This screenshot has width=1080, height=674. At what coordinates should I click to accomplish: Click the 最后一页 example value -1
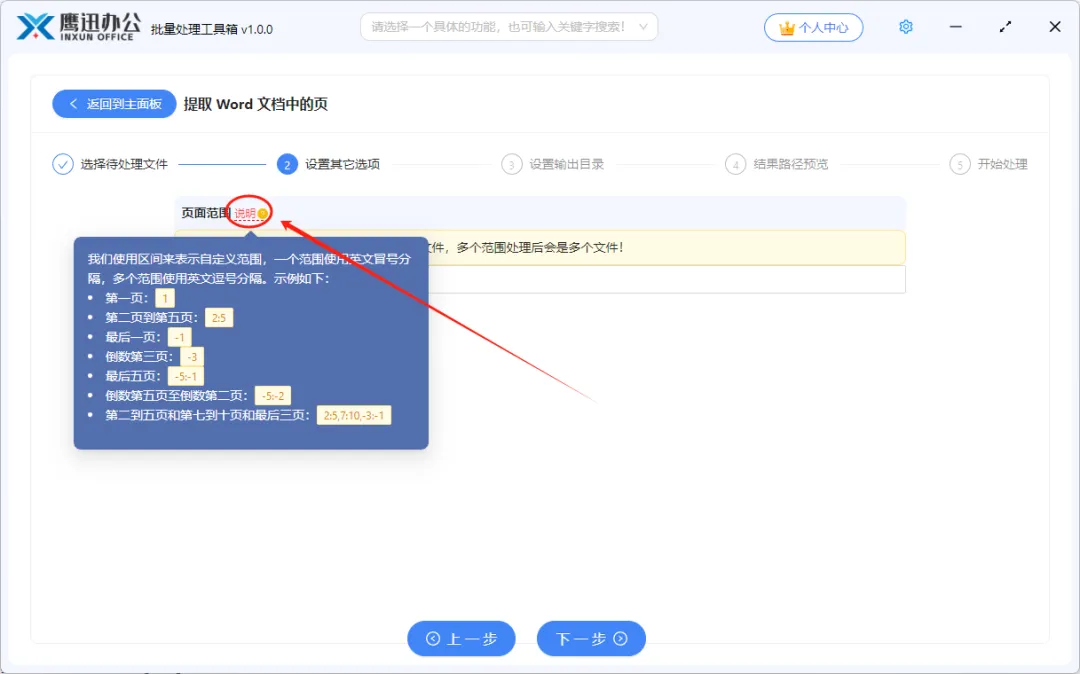coord(180,337)
